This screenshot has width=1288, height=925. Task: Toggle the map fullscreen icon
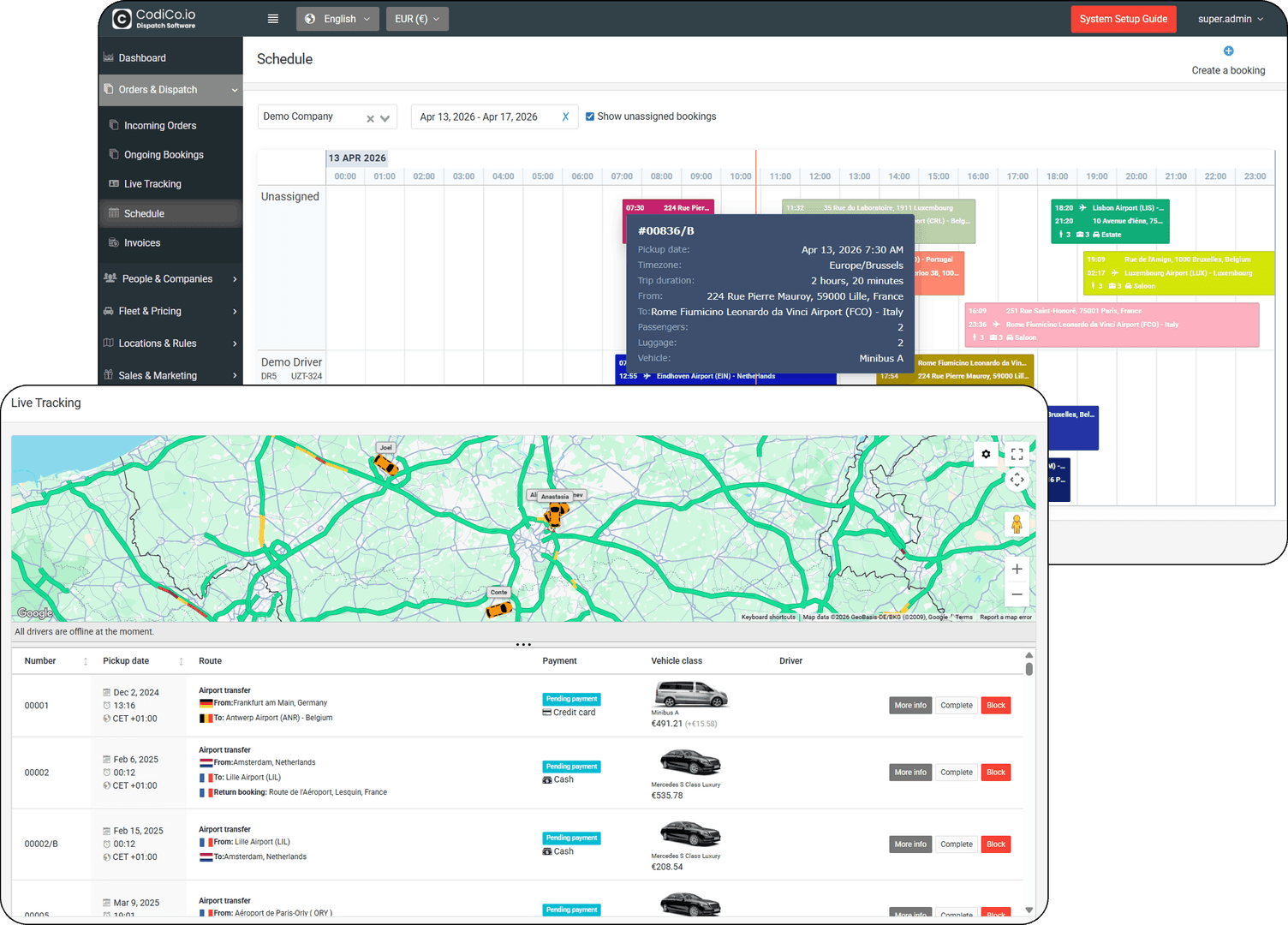coord(1017,454)
